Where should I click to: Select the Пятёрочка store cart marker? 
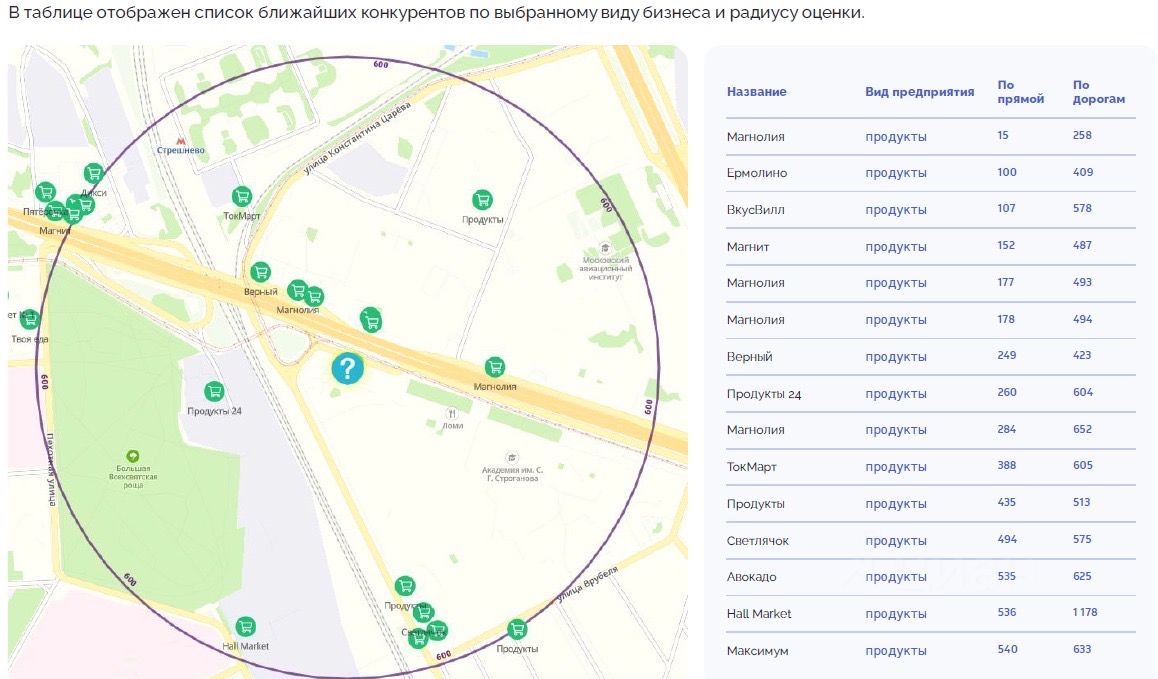coord(45,192)
